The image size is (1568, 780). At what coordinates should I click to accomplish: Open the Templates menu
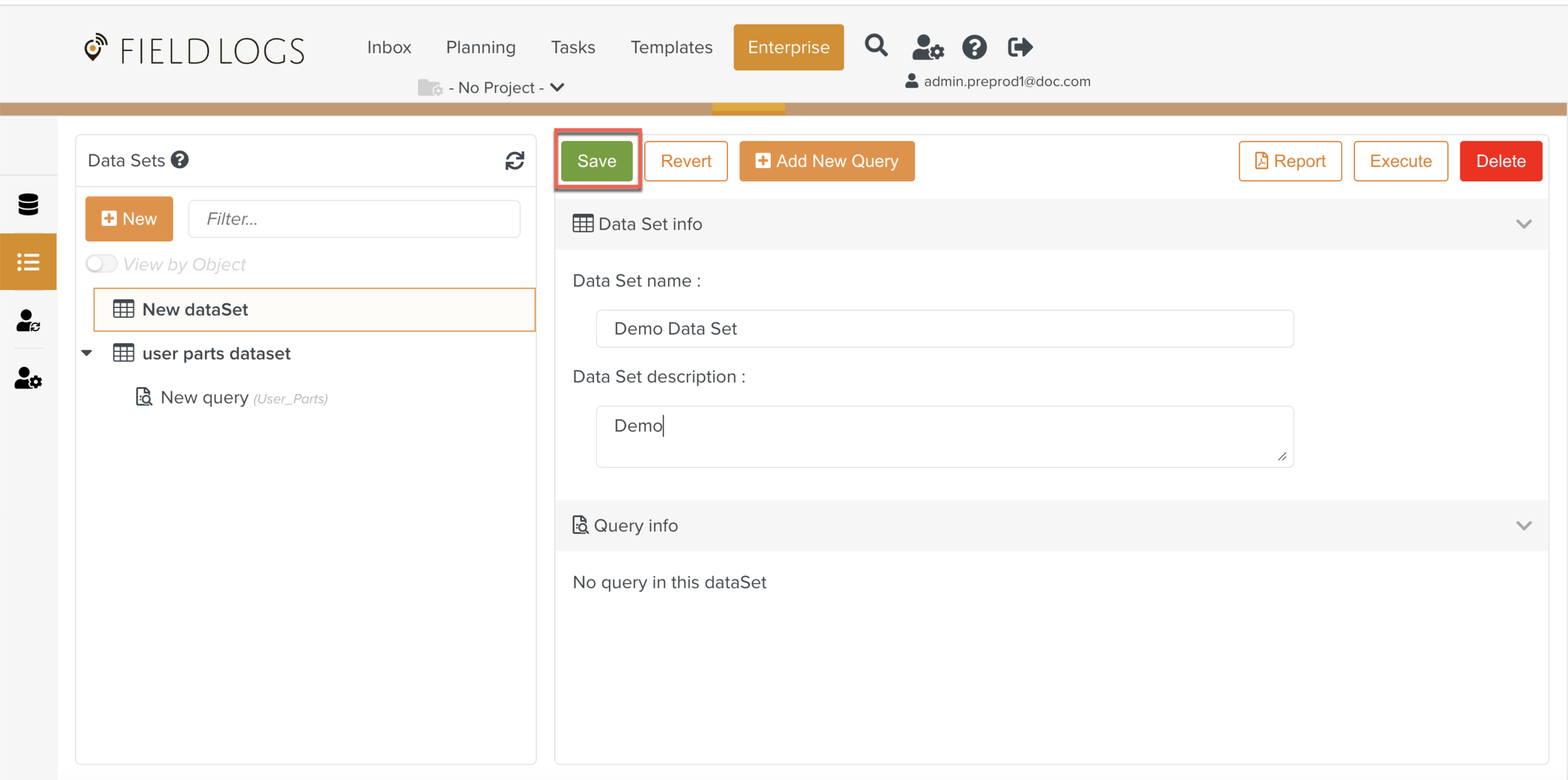click(671, 47)
